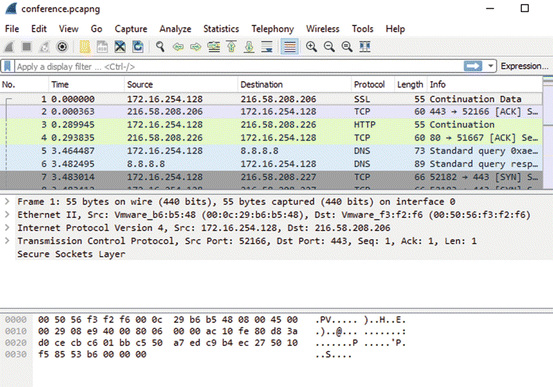This screenshot has width=553, height=387.
Task: Open the Edit menu
Action: click(39, 29)
